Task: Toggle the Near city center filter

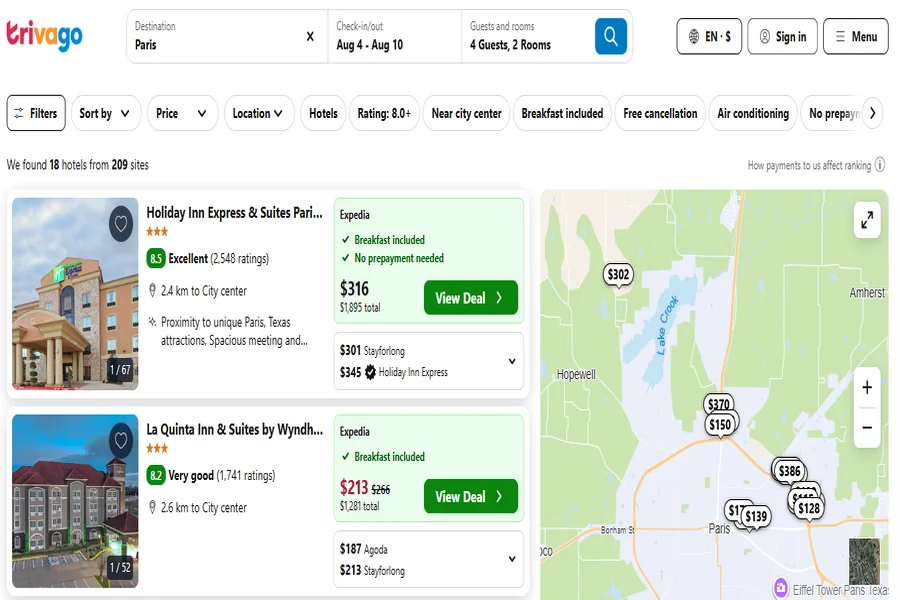Action: [466, 113]
